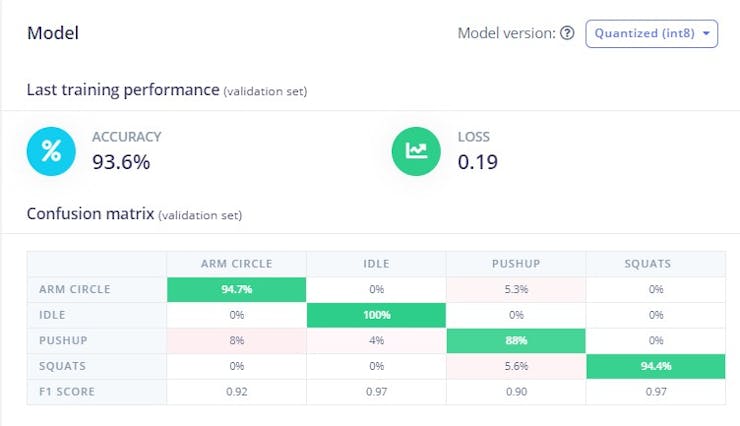740x426 pixels.
Task: Click the PUSHUP column header
Action: [x=516, y=264]
